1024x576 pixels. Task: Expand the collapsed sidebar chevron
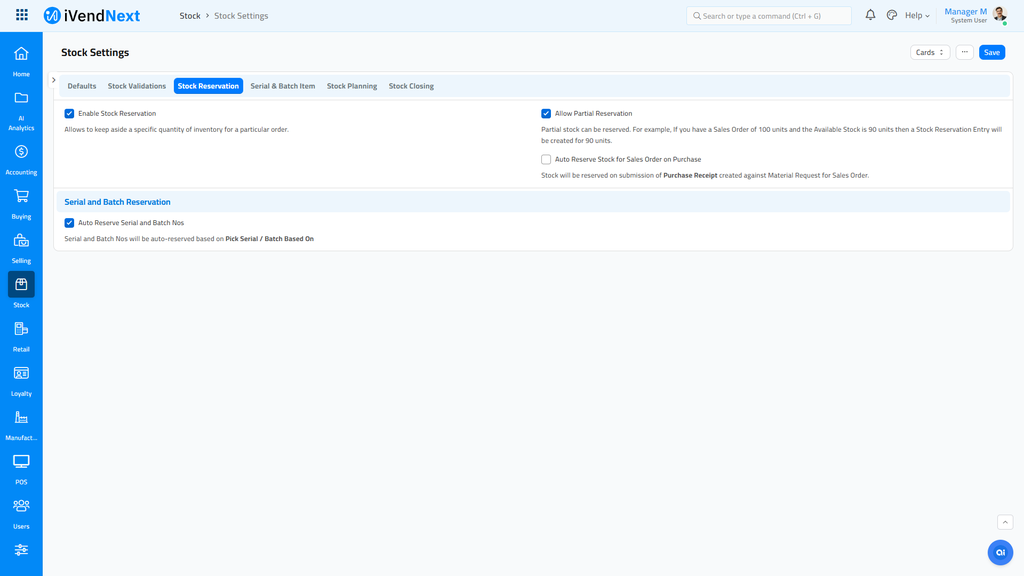pos(54,80)
